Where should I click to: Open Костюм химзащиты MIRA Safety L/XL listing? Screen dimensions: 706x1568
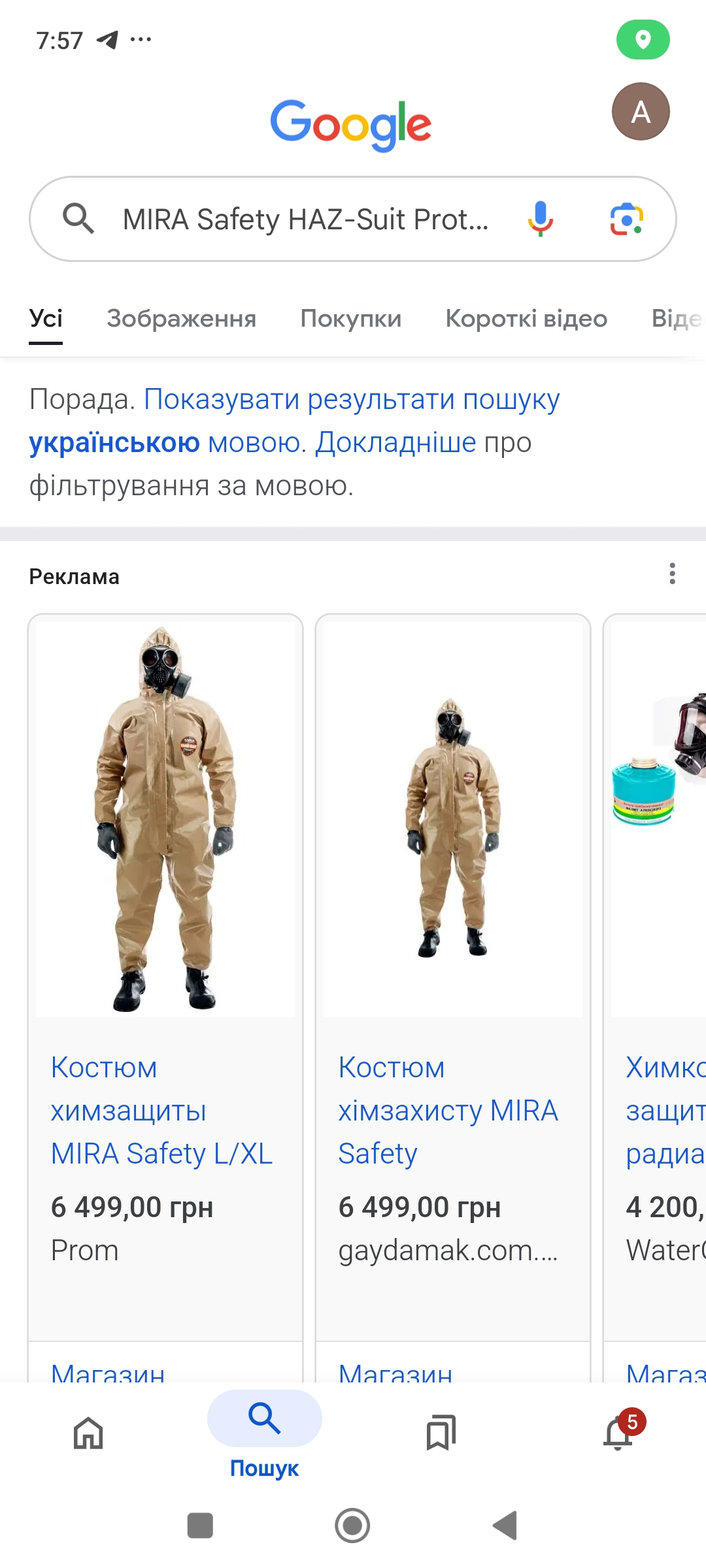(x=161, y=1111)
